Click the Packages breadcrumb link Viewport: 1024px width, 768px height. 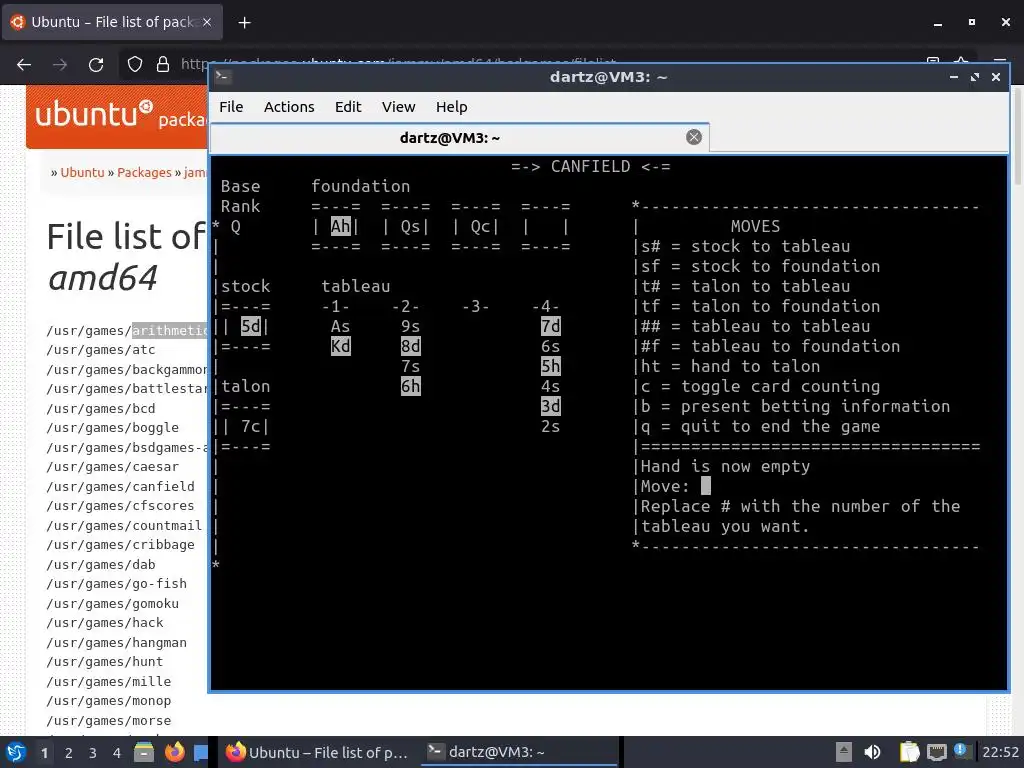[x=144, y=172]
